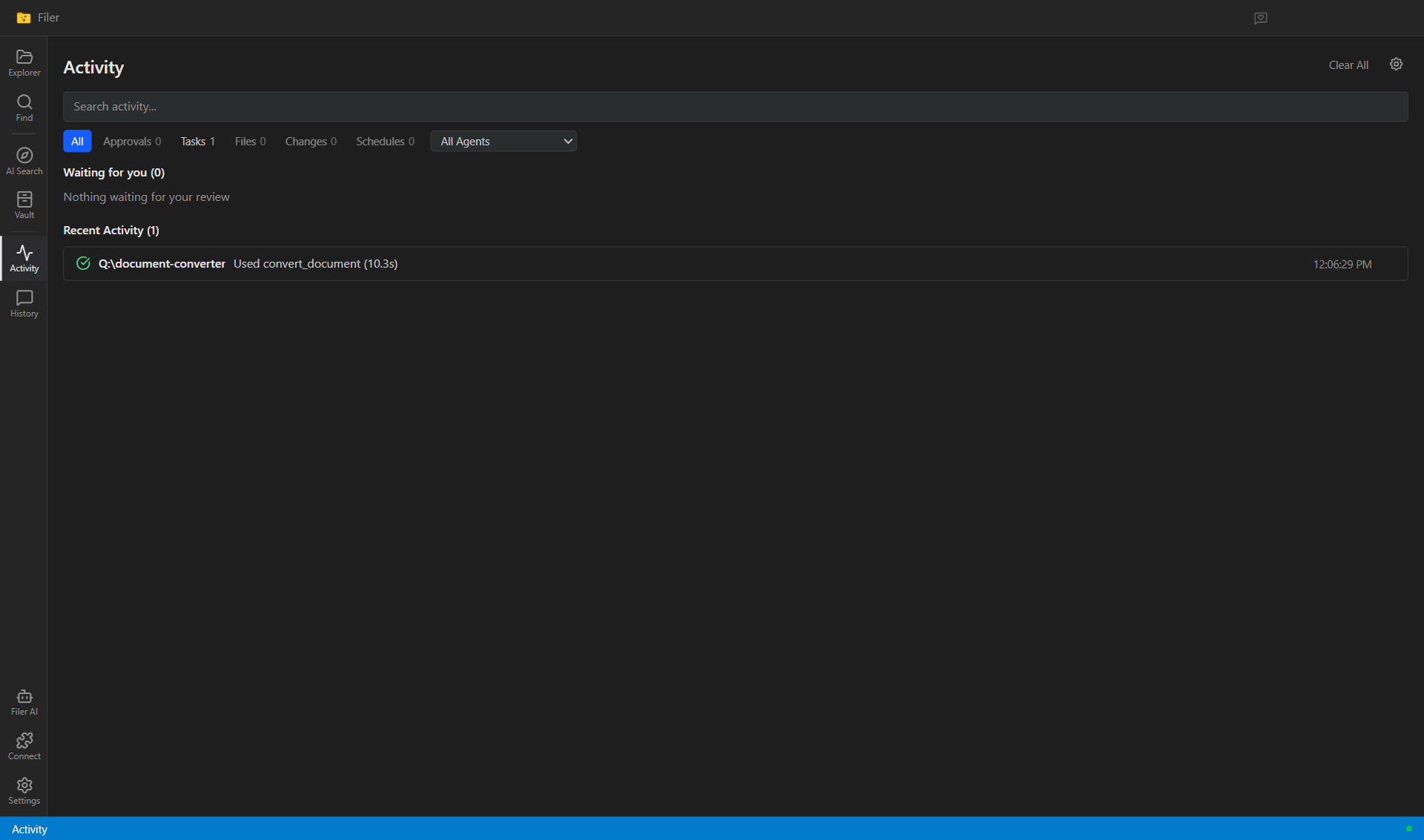Open the Q:\document-converter activity entry

[735, 264]
